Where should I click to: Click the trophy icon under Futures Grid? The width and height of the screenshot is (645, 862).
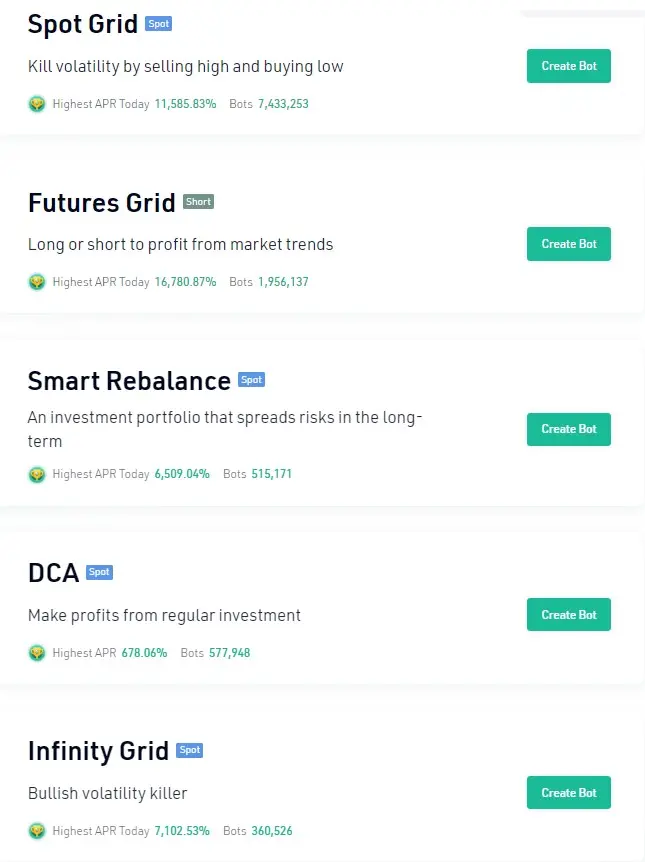[x=37, y=281]
